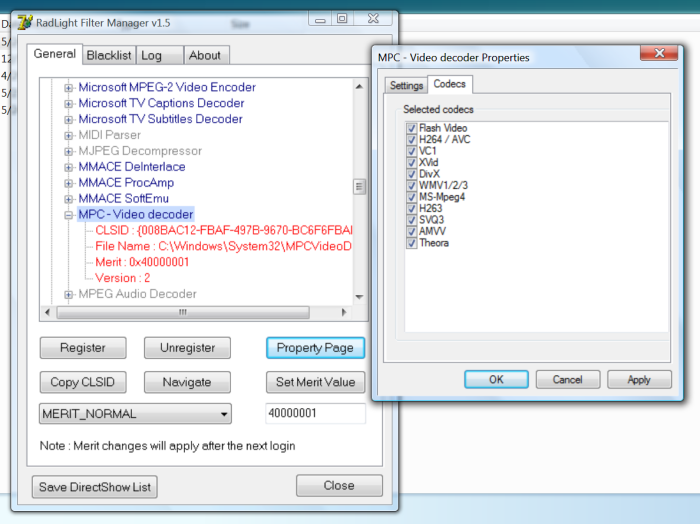This screenshot has height=524, width=700.
Task: Open the Property Page
Action: 315,348
